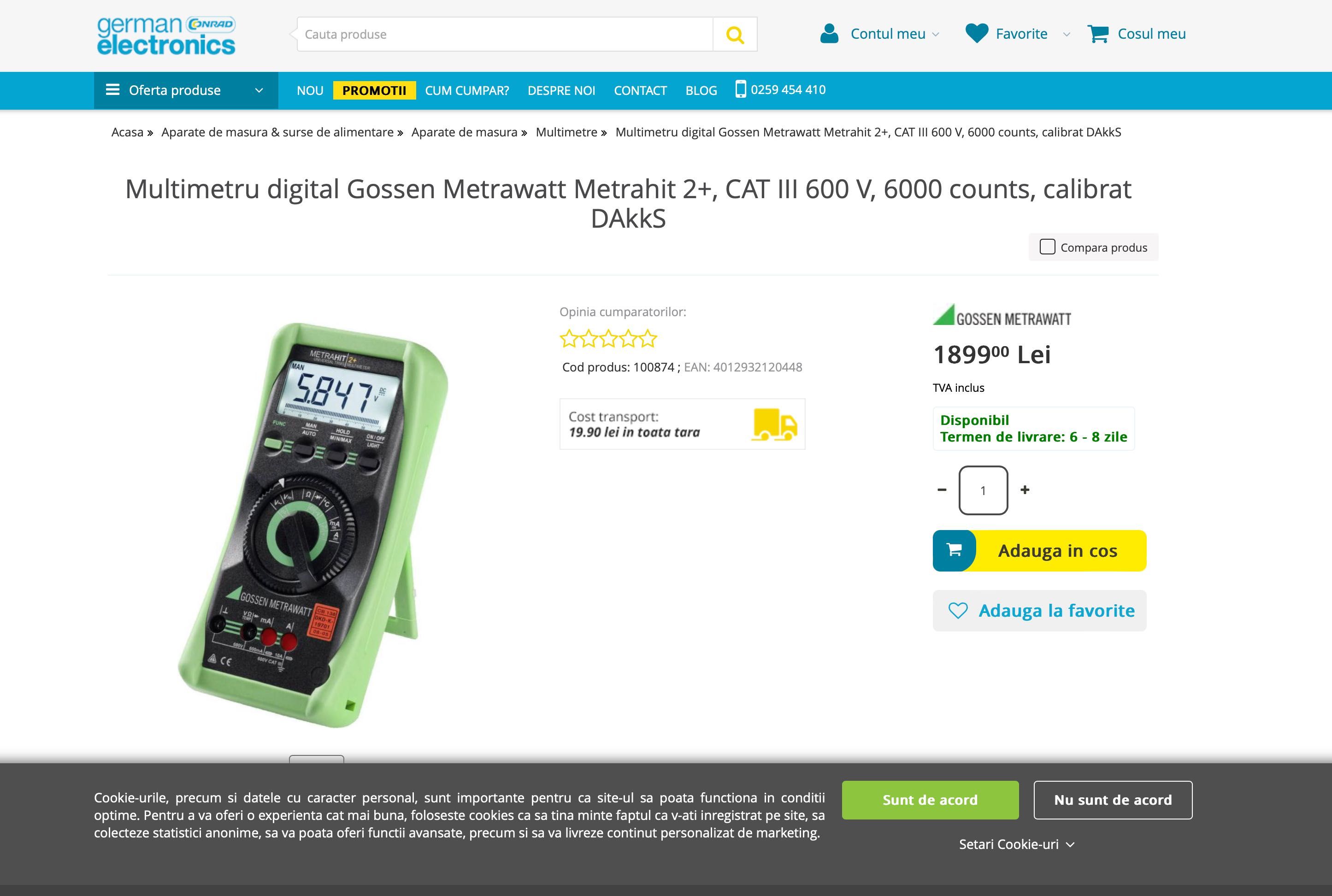
Task: Click the user account person icon
Action: [829, 34]
